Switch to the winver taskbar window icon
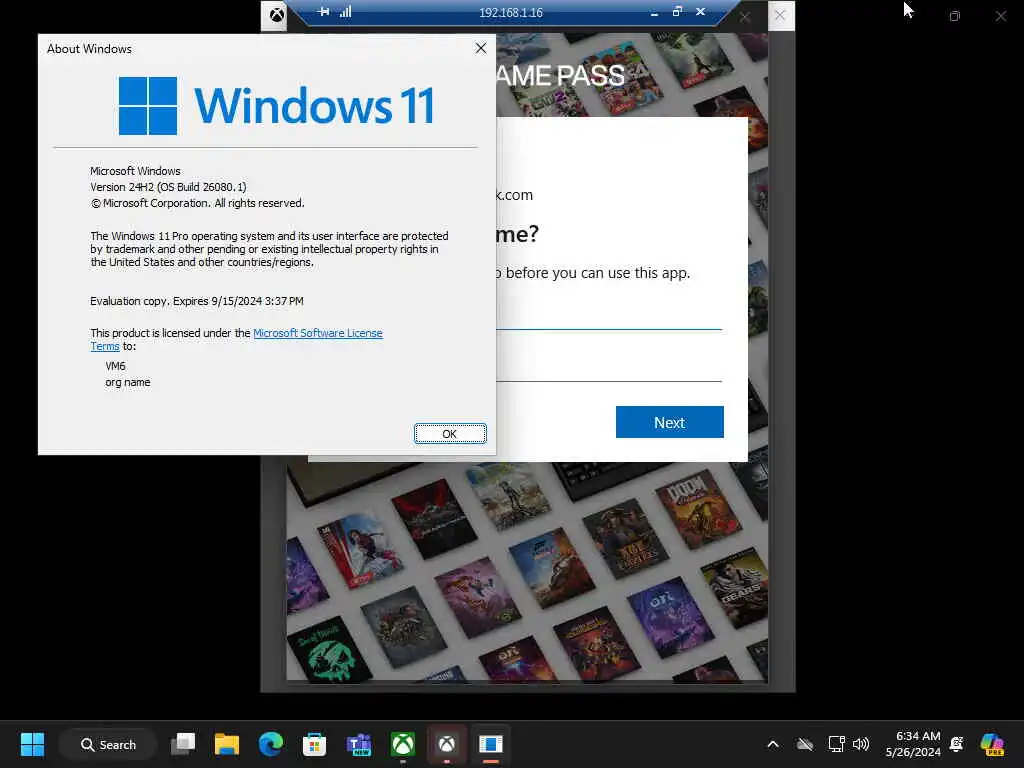Viewport: 1024px width, 768px height. (x=490, y=744)
